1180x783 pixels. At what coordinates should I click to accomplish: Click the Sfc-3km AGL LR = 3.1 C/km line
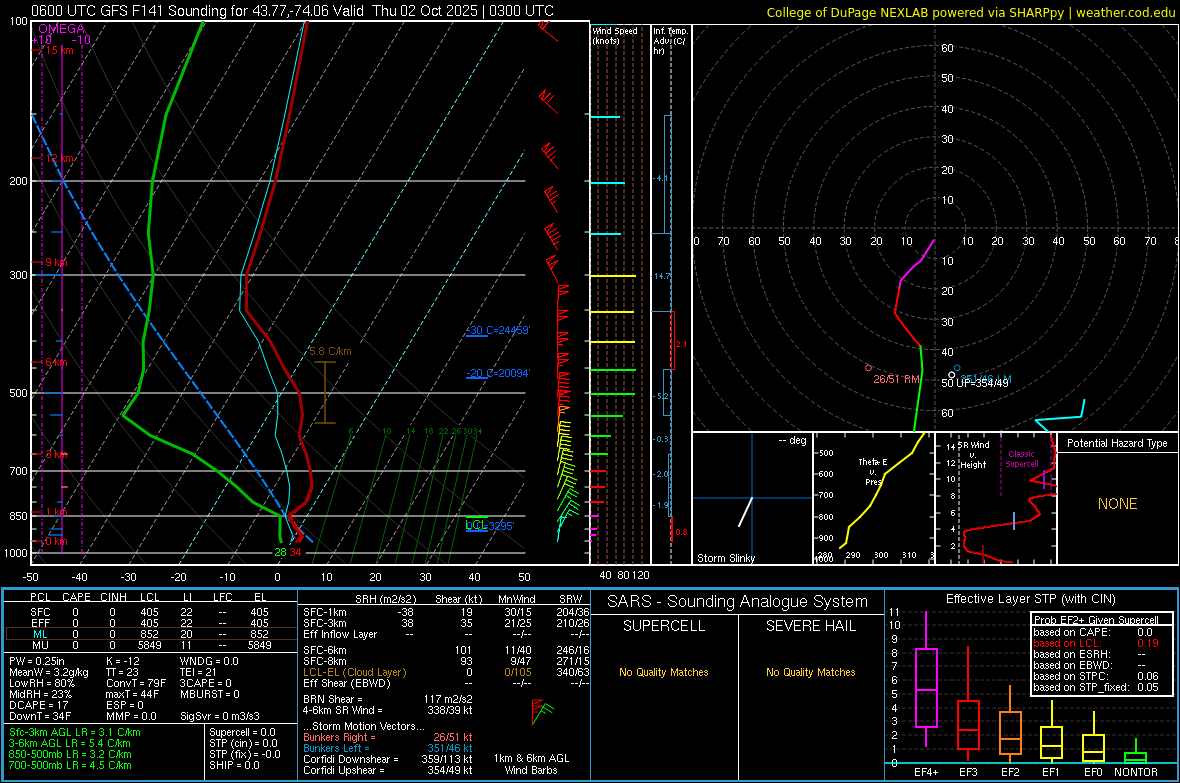75,732
